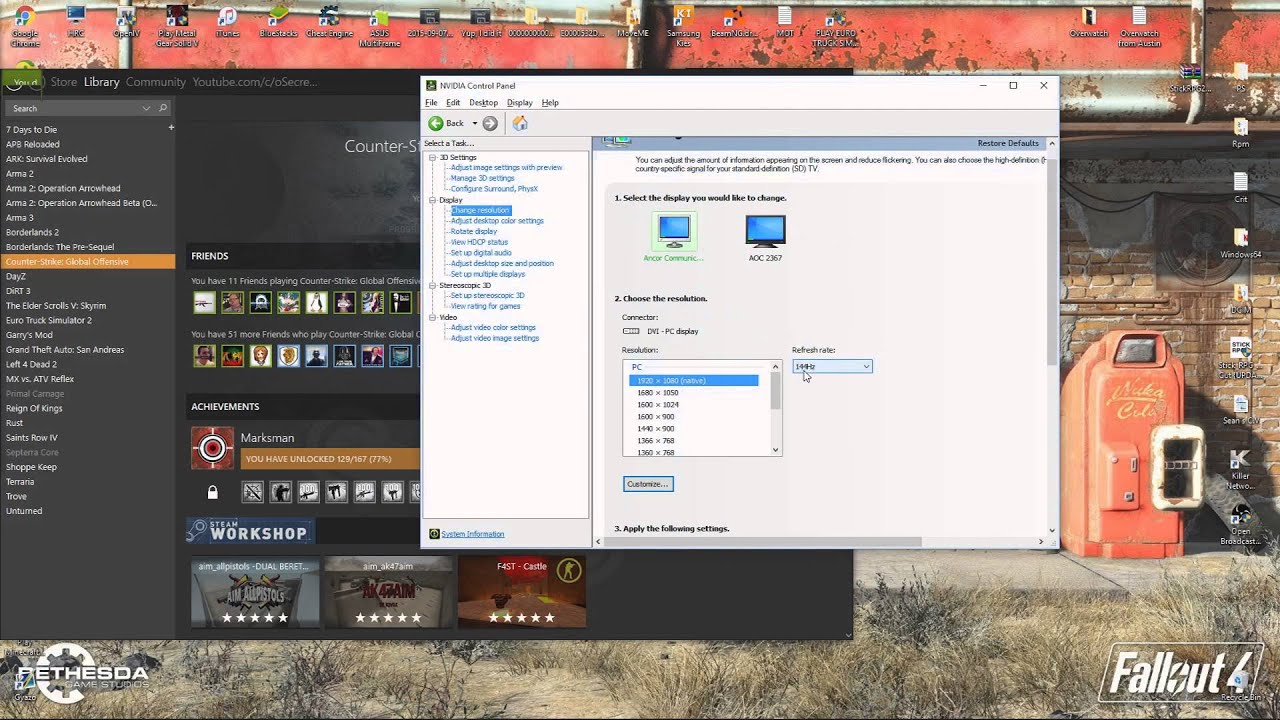Click the Forward arrow in NVIDIA toolbar
The width and height of the screenshot is (1280, 720).
tap(490, 123)
